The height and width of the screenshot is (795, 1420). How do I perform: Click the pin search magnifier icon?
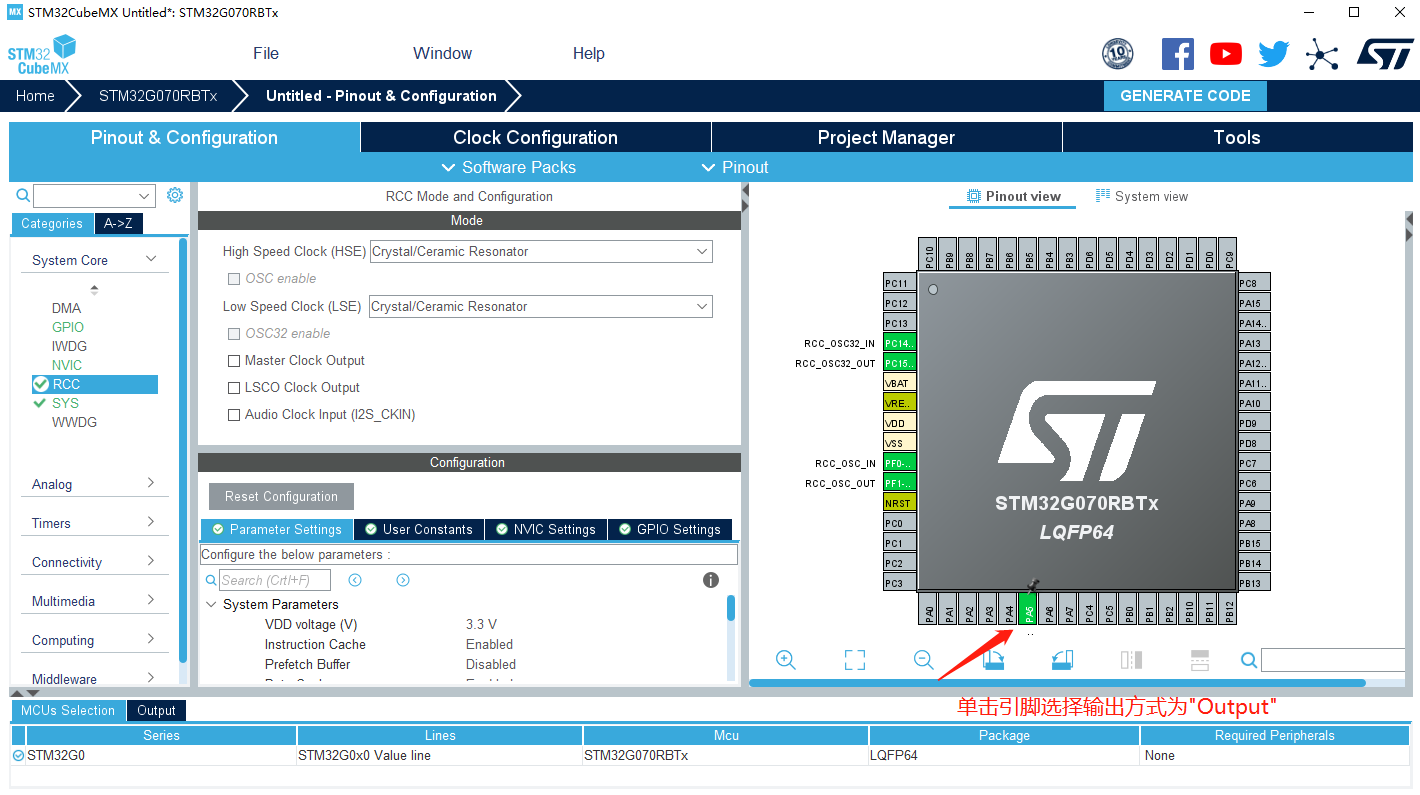pos(1249,660)
